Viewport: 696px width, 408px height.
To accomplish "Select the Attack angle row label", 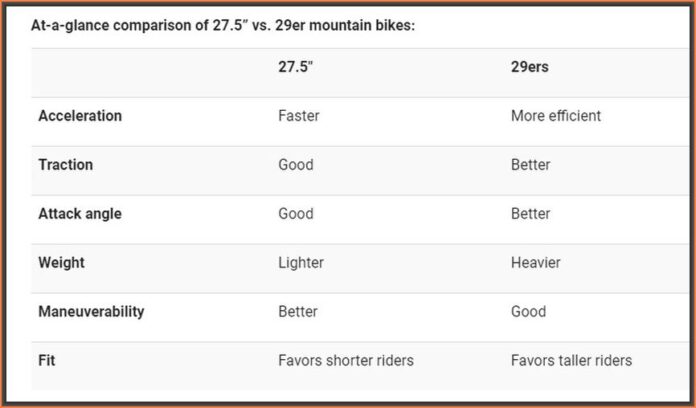I will (80, 214).
